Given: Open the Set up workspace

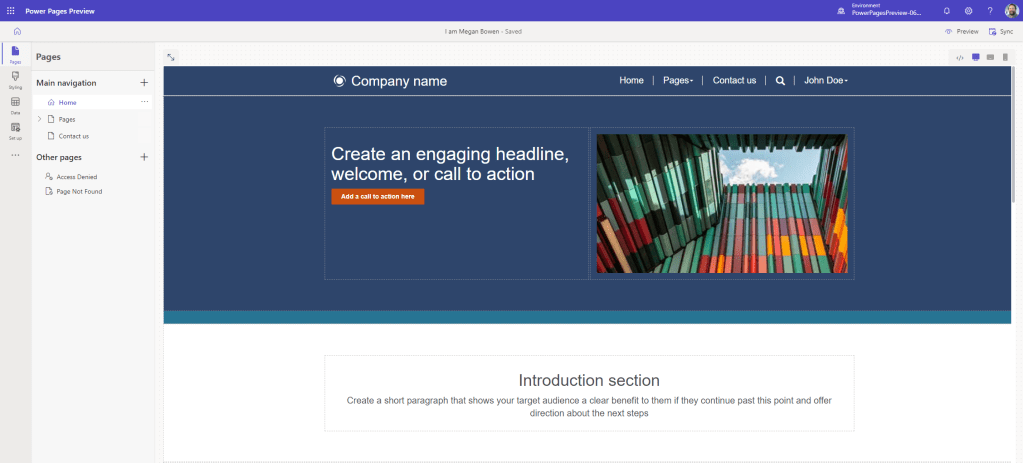Looking at the screenshot, I should point(15,130).
